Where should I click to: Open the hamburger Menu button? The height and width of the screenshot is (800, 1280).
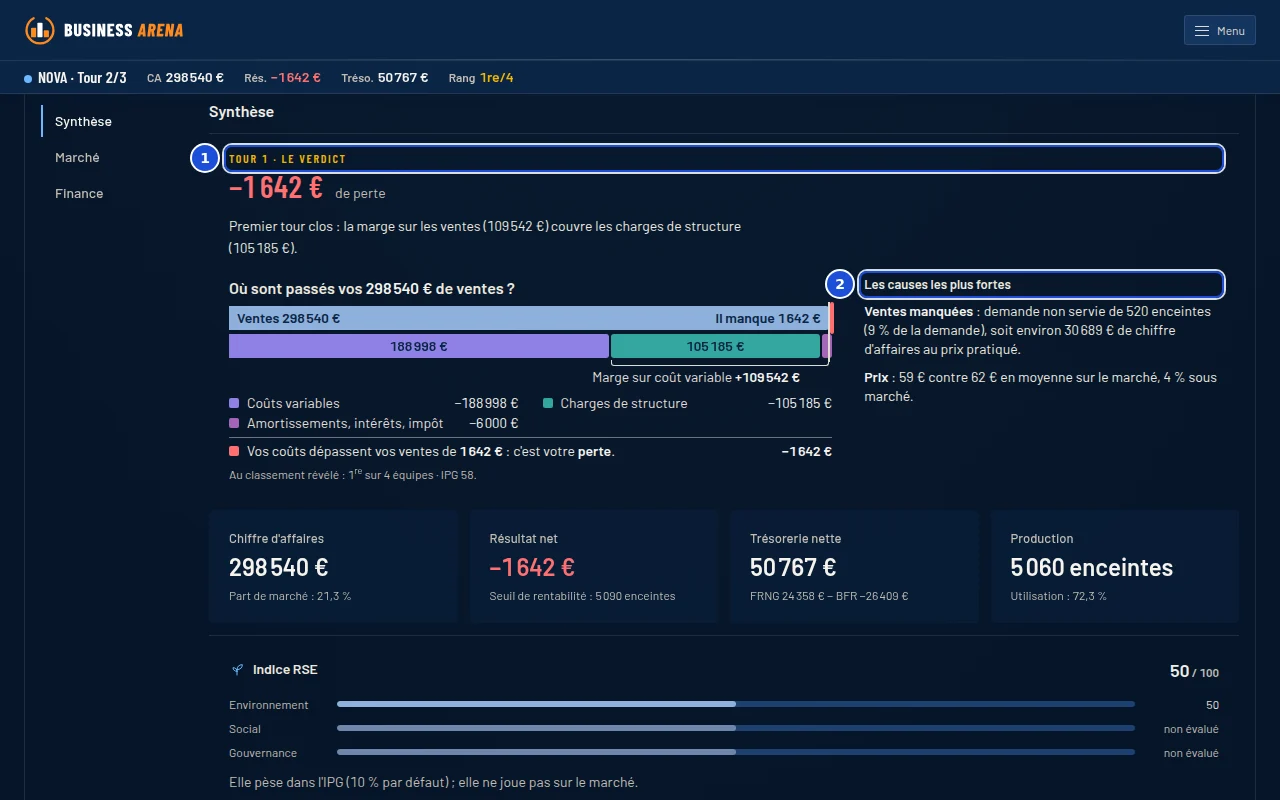pos(1219,31)
